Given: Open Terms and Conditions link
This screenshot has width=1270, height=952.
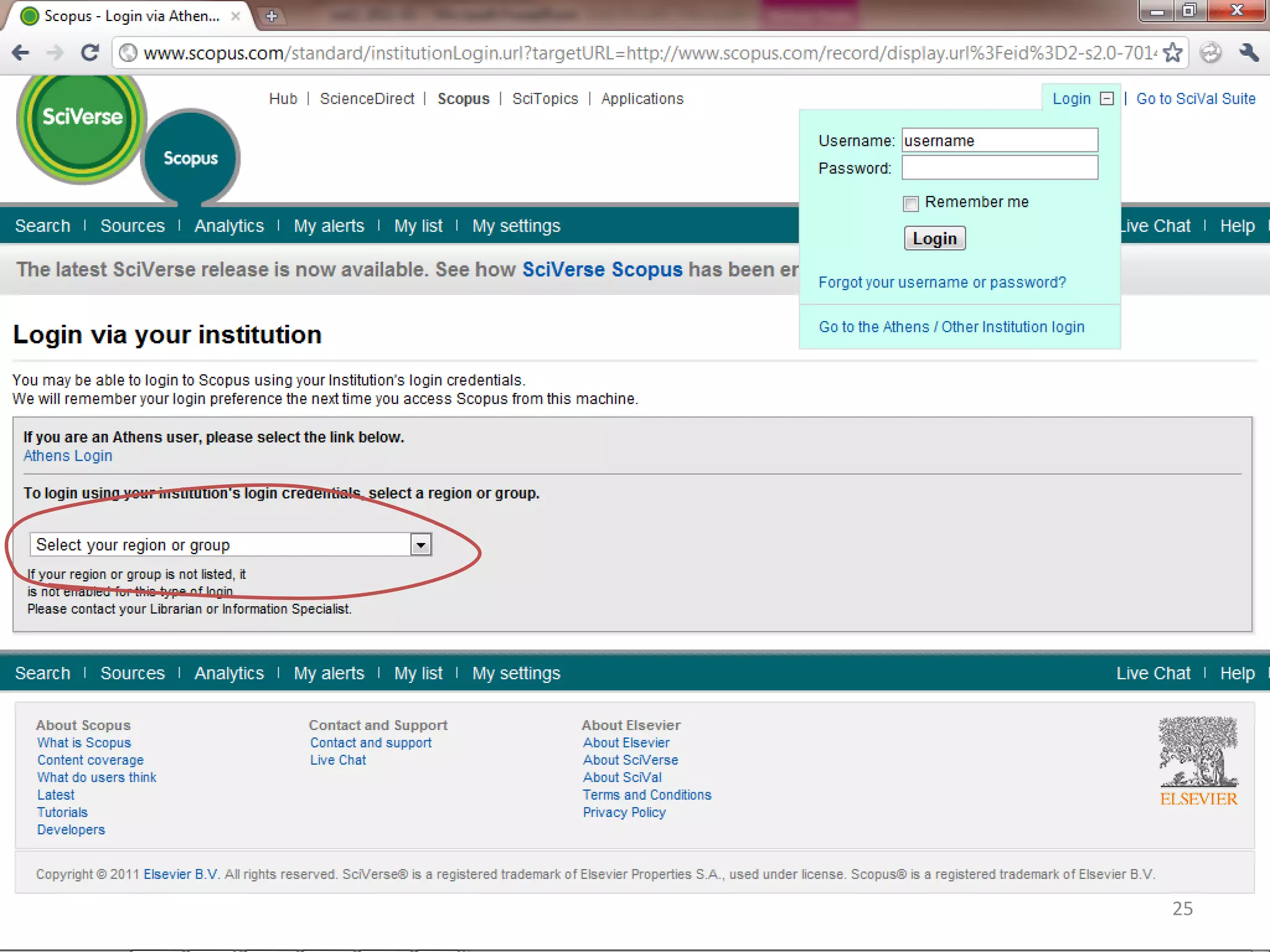Looking at the screenshot, I should pyautogui.click(x=647, y=795).
